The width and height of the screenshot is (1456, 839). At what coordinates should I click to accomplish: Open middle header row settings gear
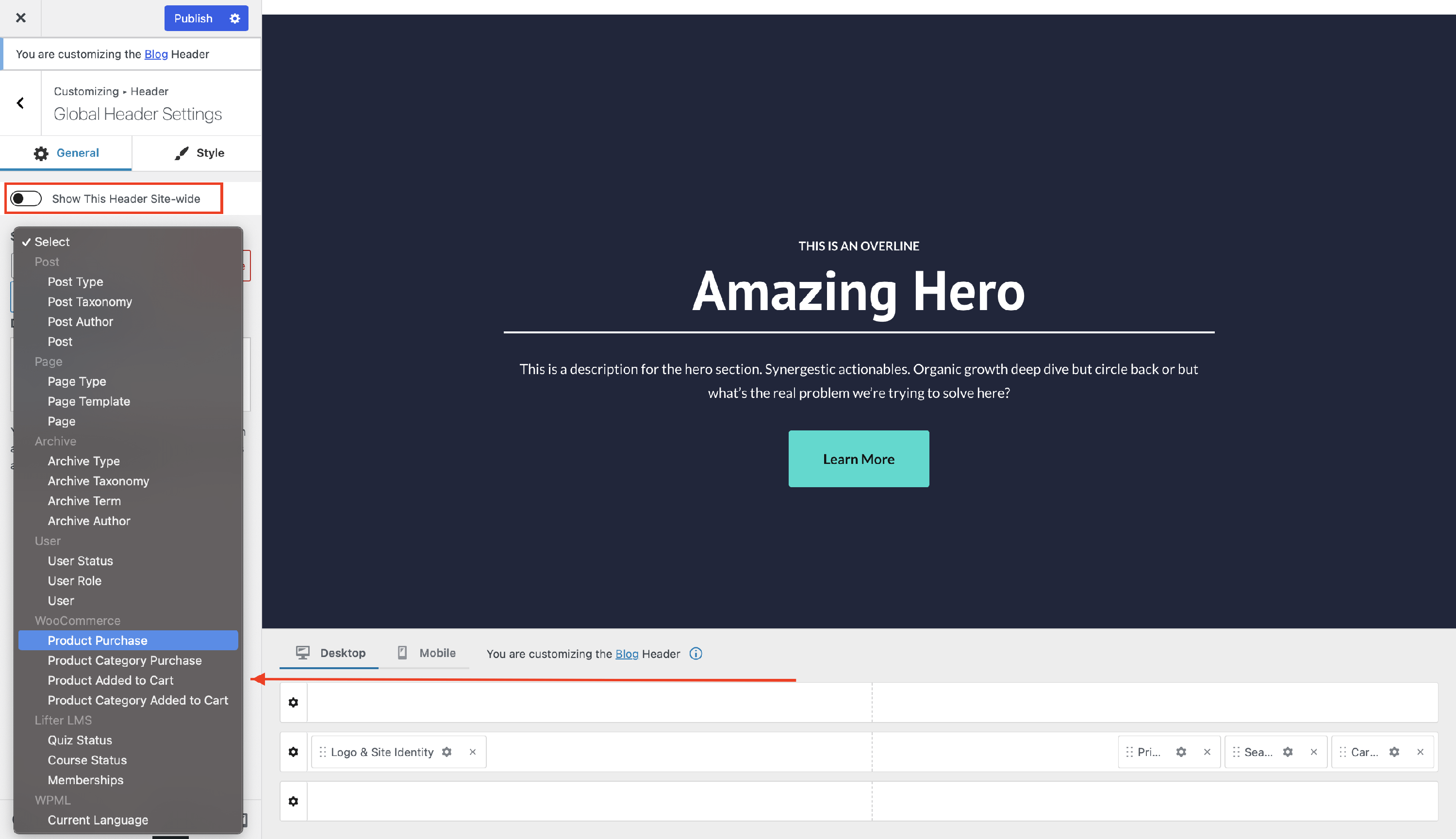point(293,752)
